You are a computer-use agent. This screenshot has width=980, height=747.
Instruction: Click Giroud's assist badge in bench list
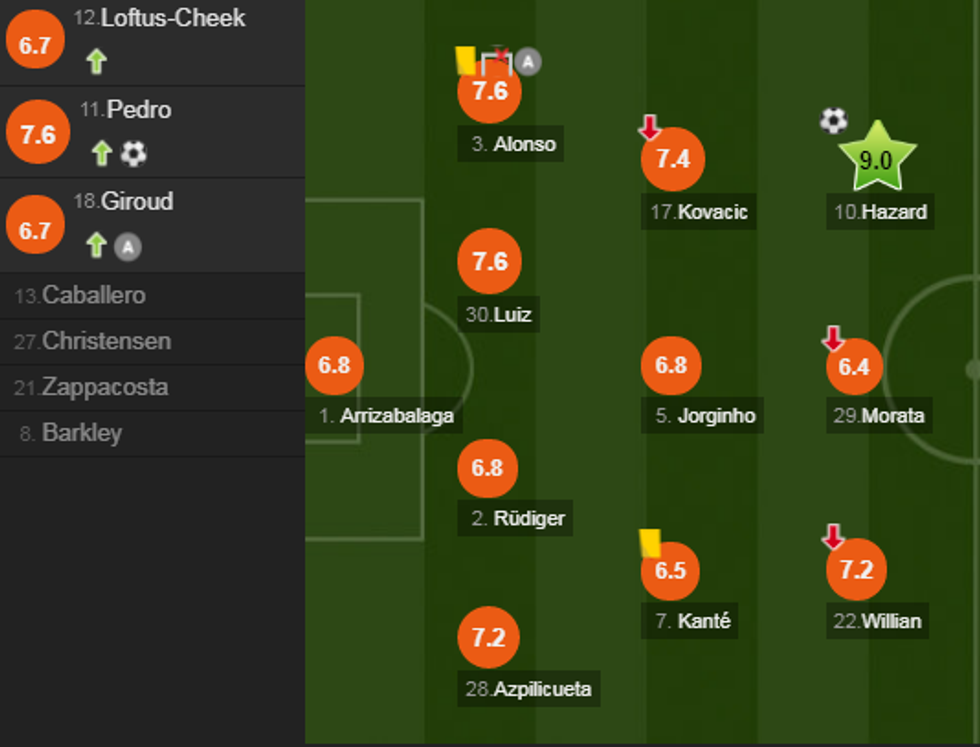click(x=127, y=246)
